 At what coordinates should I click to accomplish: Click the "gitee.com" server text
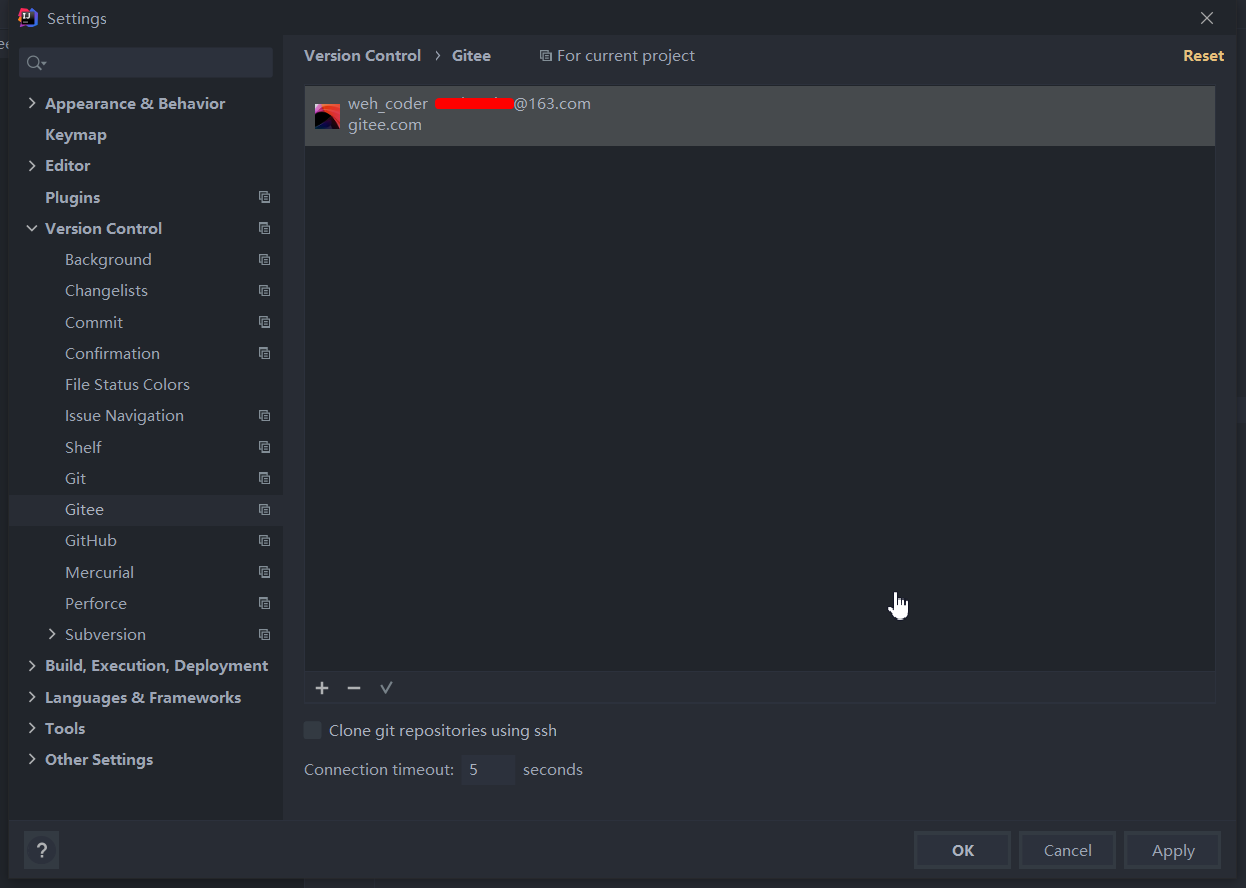click(x=385, y=125)
